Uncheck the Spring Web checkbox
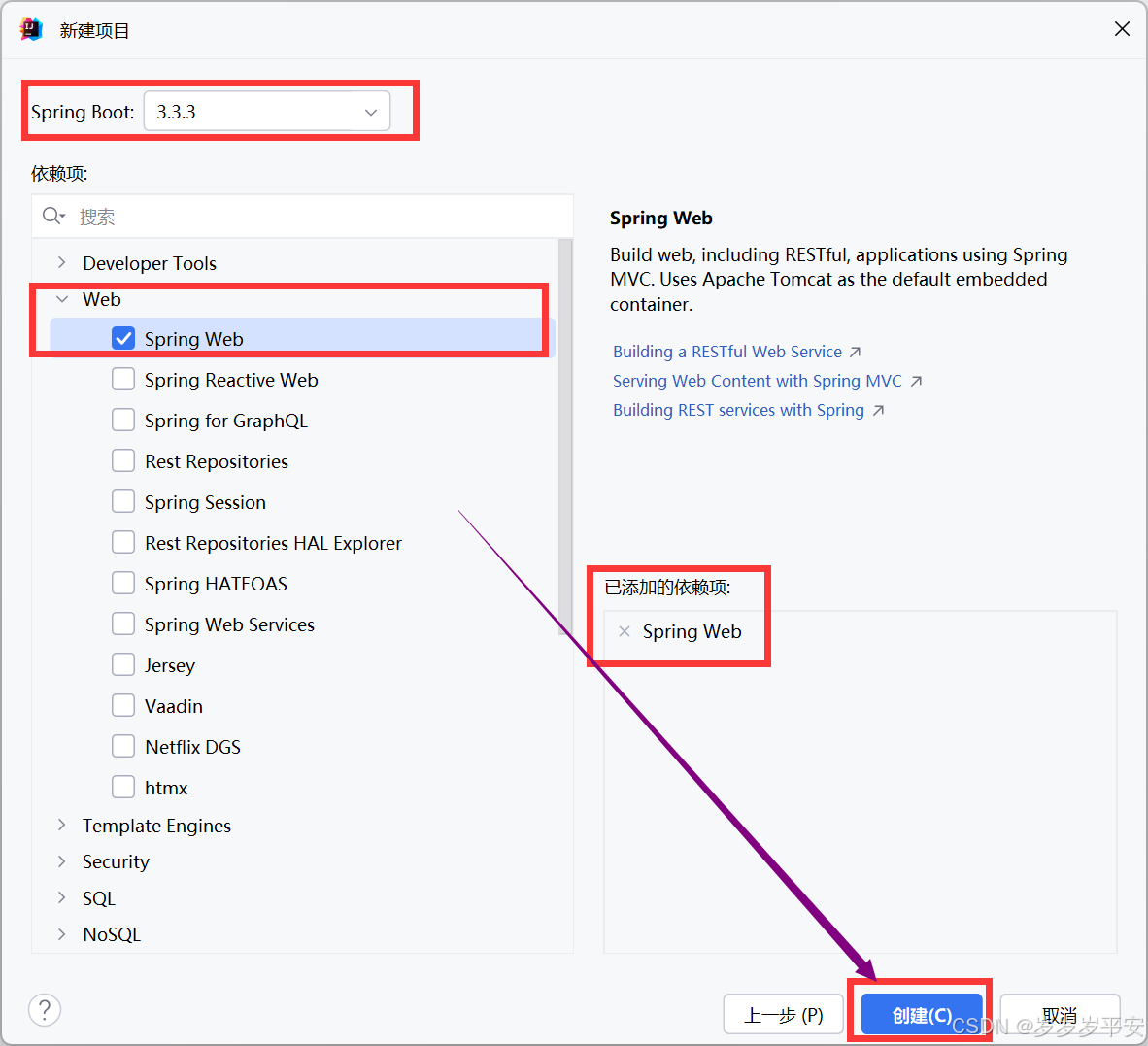 click(123, 338)
